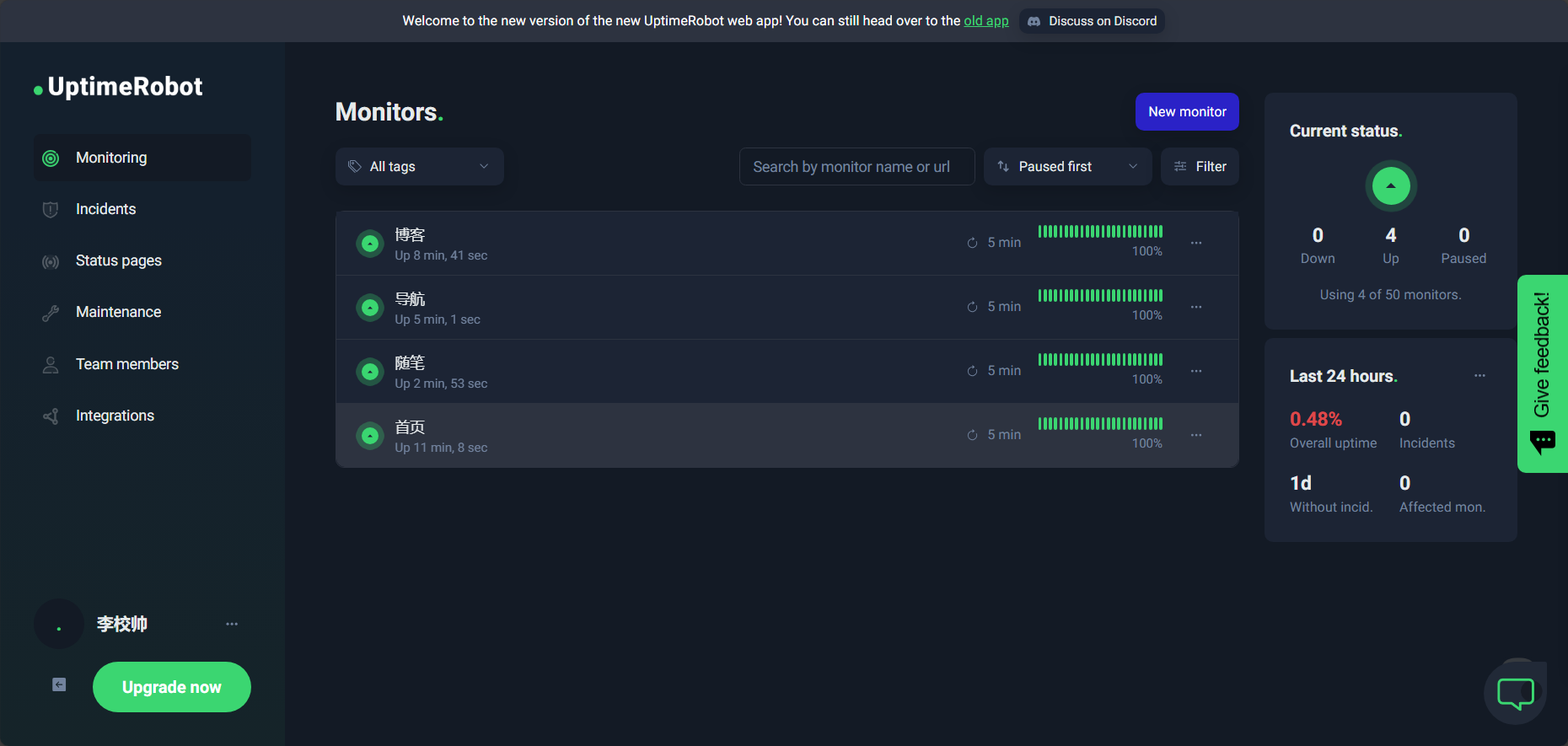Click the UptimeRobot logo
Viewport: 1568px width, 746px height.
click(x=118, y=87)
